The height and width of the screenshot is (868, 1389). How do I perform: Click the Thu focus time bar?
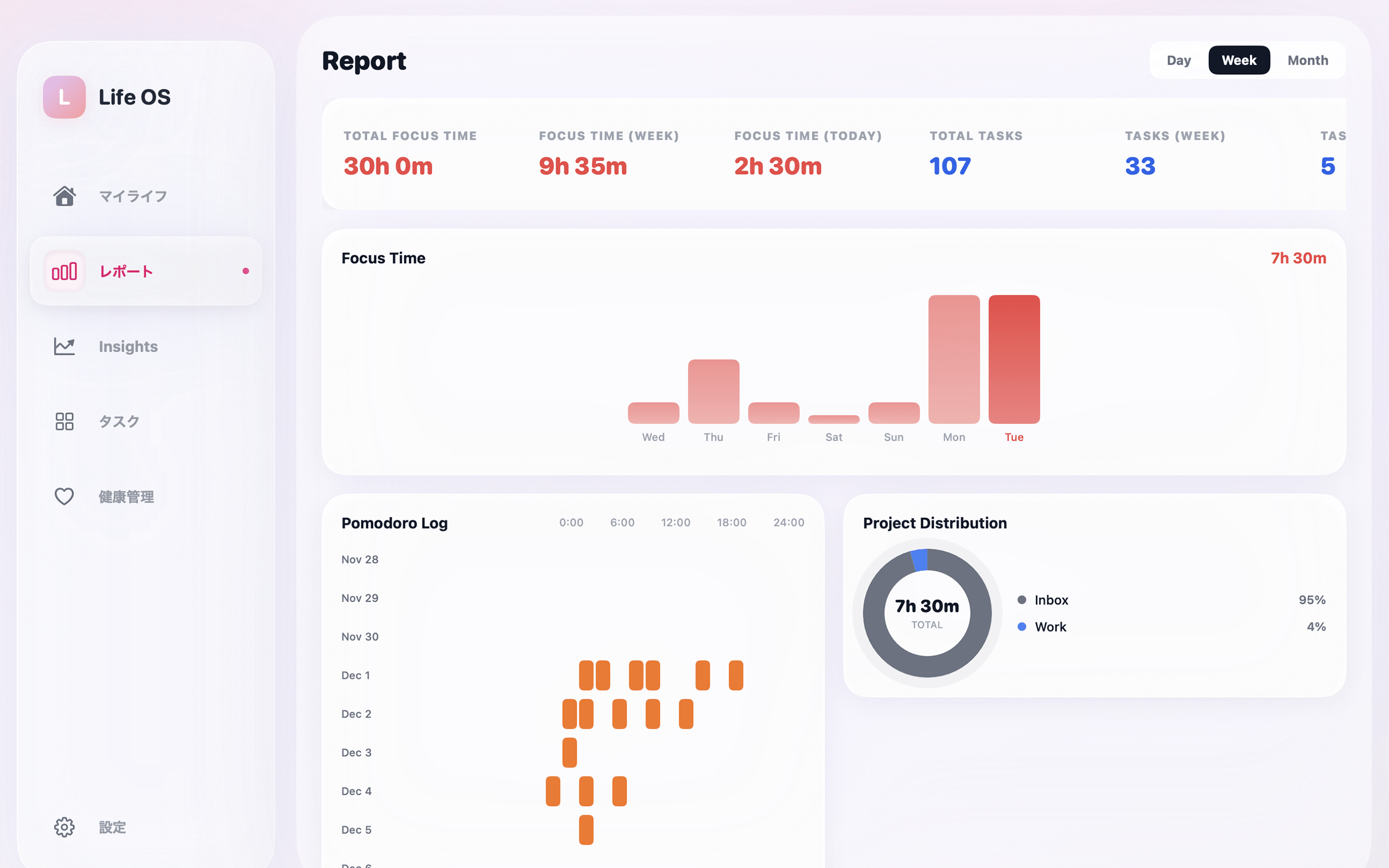[x=713, y=392]
